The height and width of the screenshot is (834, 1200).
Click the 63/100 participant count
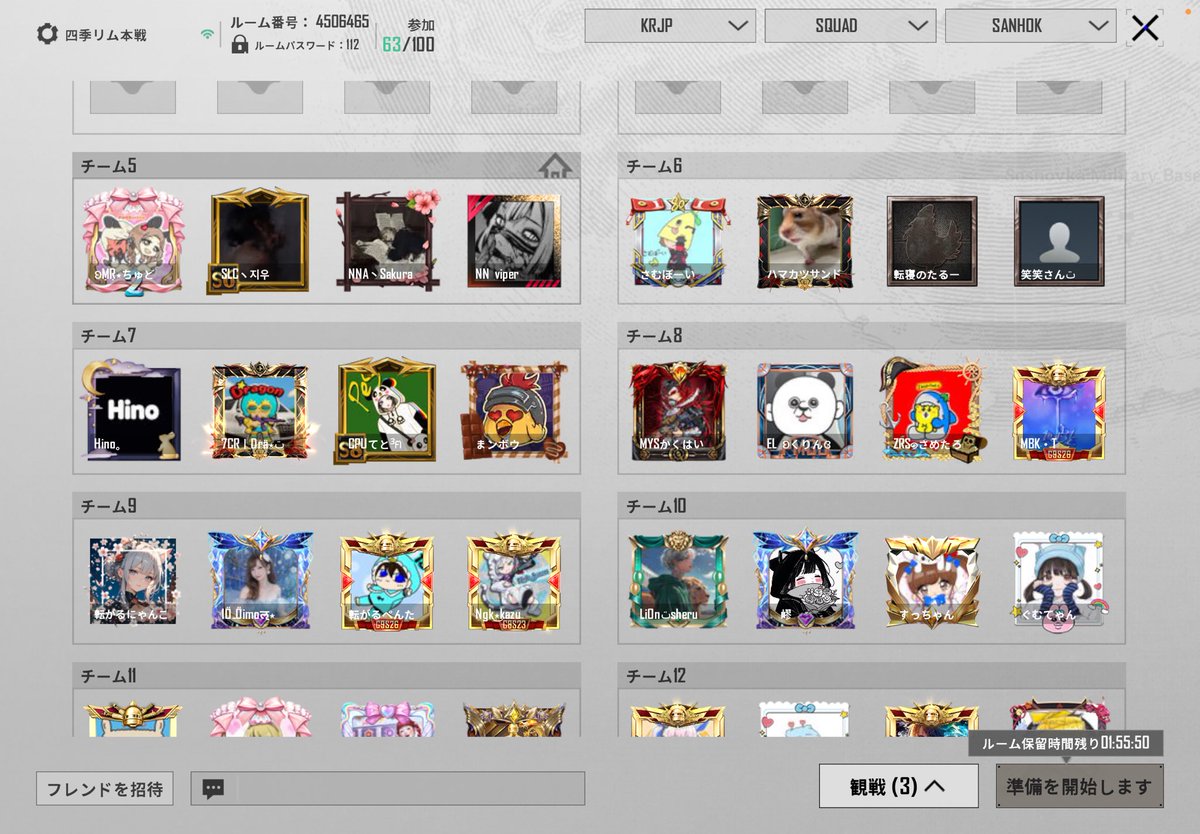tap(408, 43)
